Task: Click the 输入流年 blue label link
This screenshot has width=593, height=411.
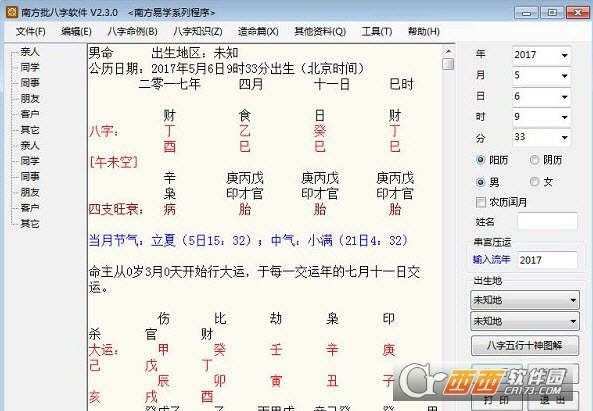Action: [491, 260]
